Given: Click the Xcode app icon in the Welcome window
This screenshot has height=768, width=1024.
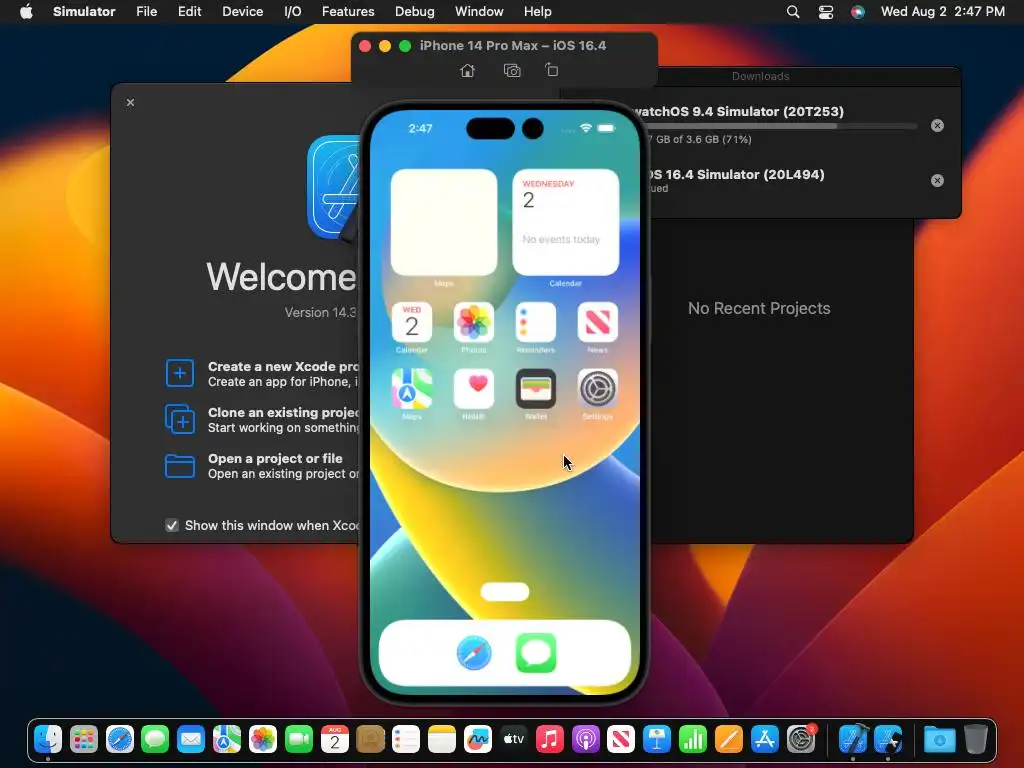Looking at the screenshot, I should 333,187.
